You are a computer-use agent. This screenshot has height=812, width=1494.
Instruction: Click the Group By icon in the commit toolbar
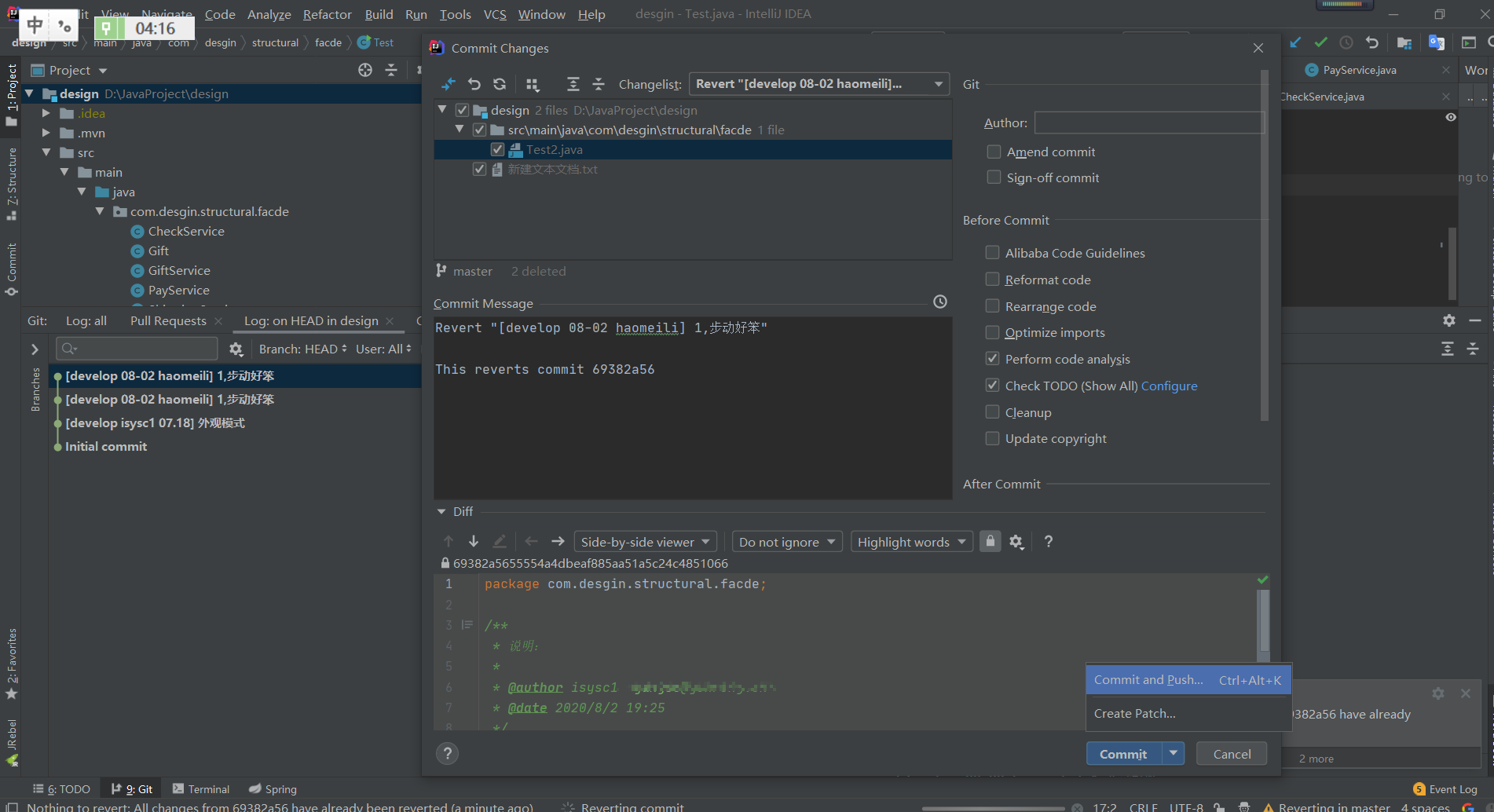point(533,84)
